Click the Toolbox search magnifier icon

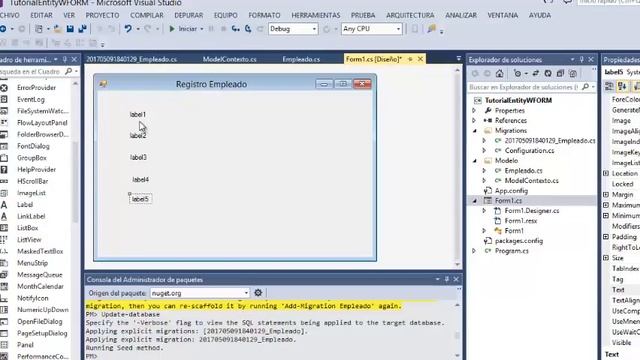pyautogui.click(x=68, y=71)
